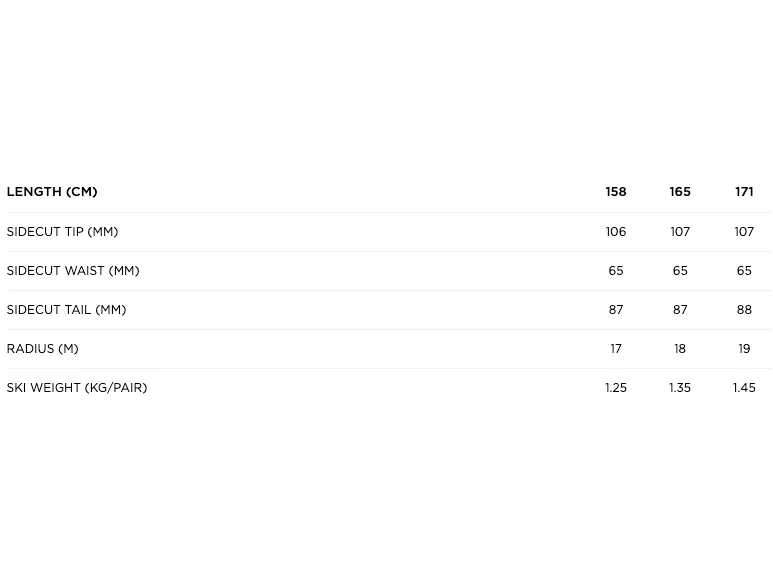
Task: Click the 88 sidecut tail value
Action: point(744,309)
